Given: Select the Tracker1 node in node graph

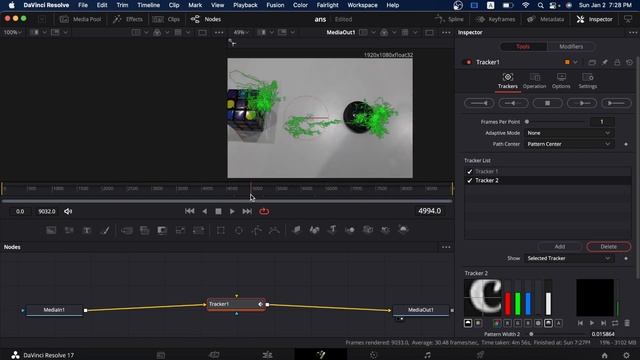Looking at the screenshot, I should click(236, 304).
